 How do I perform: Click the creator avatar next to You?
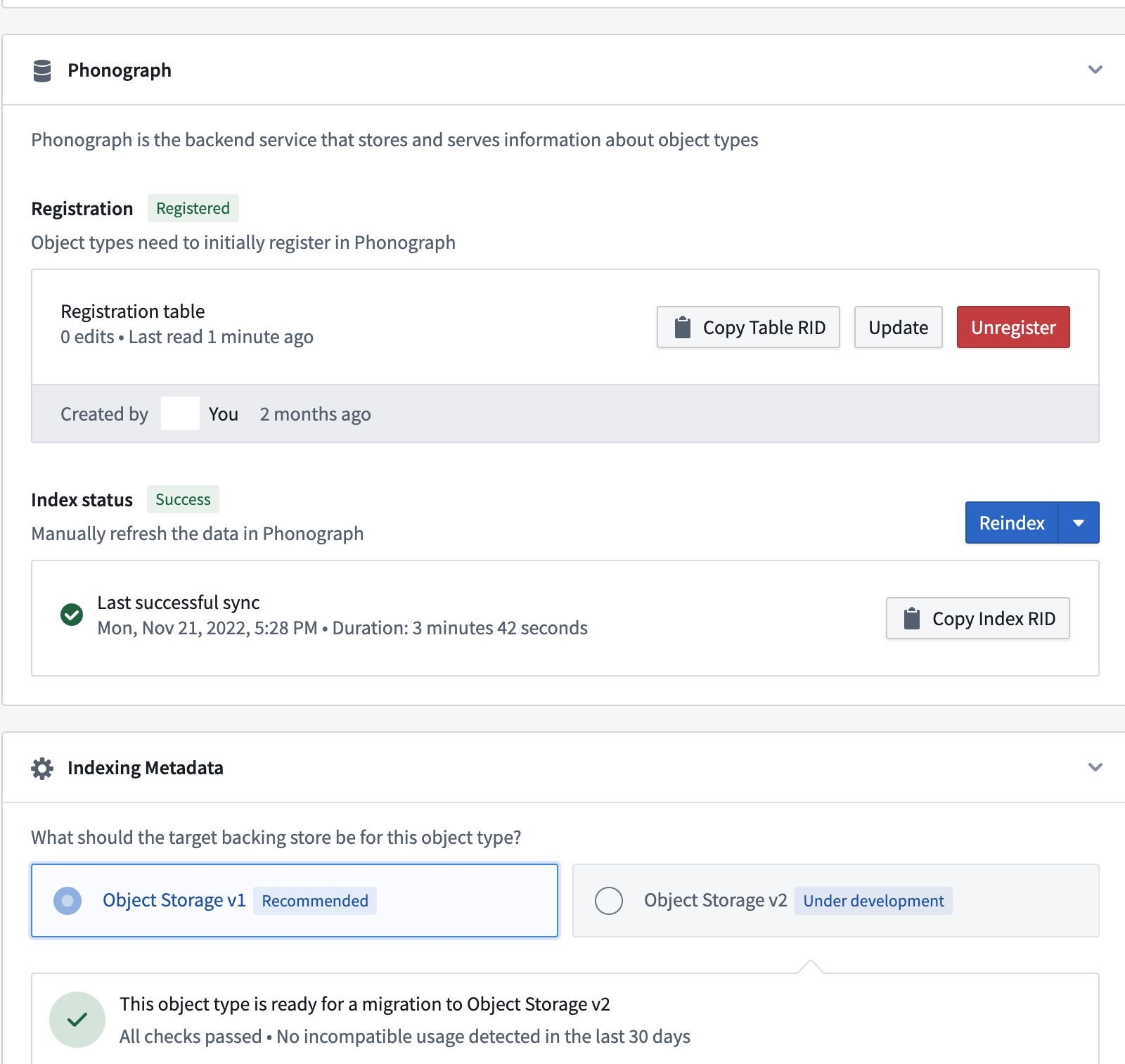click(x=180, y=414)
